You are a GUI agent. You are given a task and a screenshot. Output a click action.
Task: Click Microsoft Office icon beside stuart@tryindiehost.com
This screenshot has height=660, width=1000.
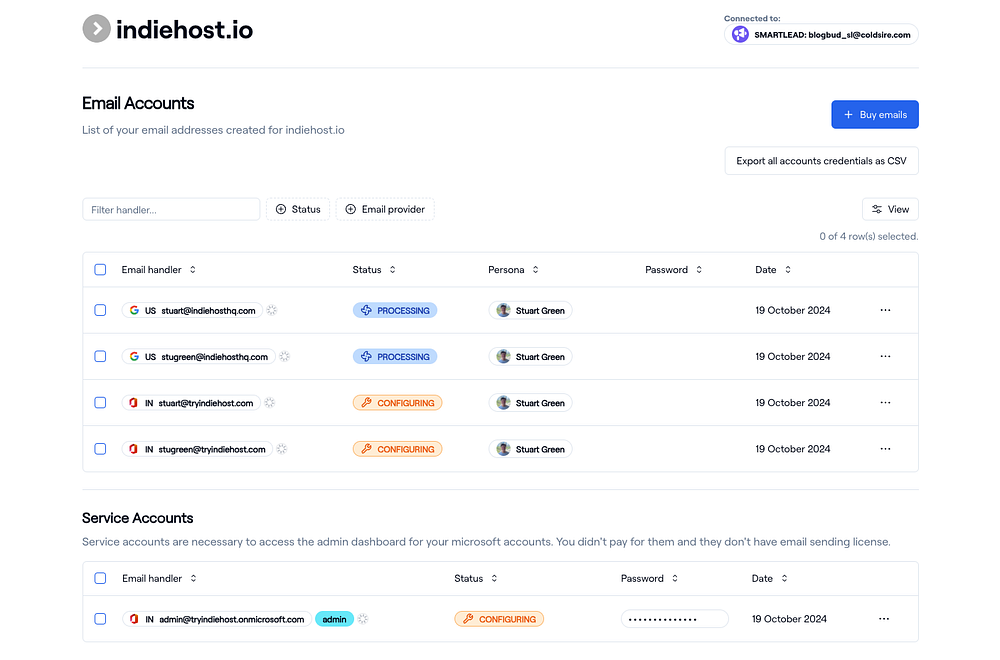point(132,403)
